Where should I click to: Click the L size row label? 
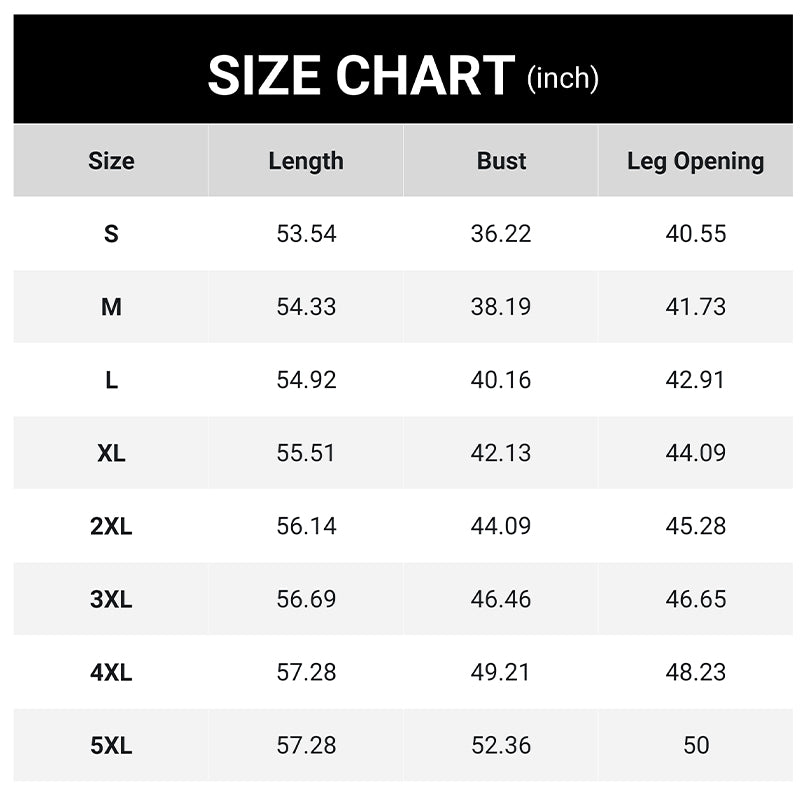[x=111, y=380]
